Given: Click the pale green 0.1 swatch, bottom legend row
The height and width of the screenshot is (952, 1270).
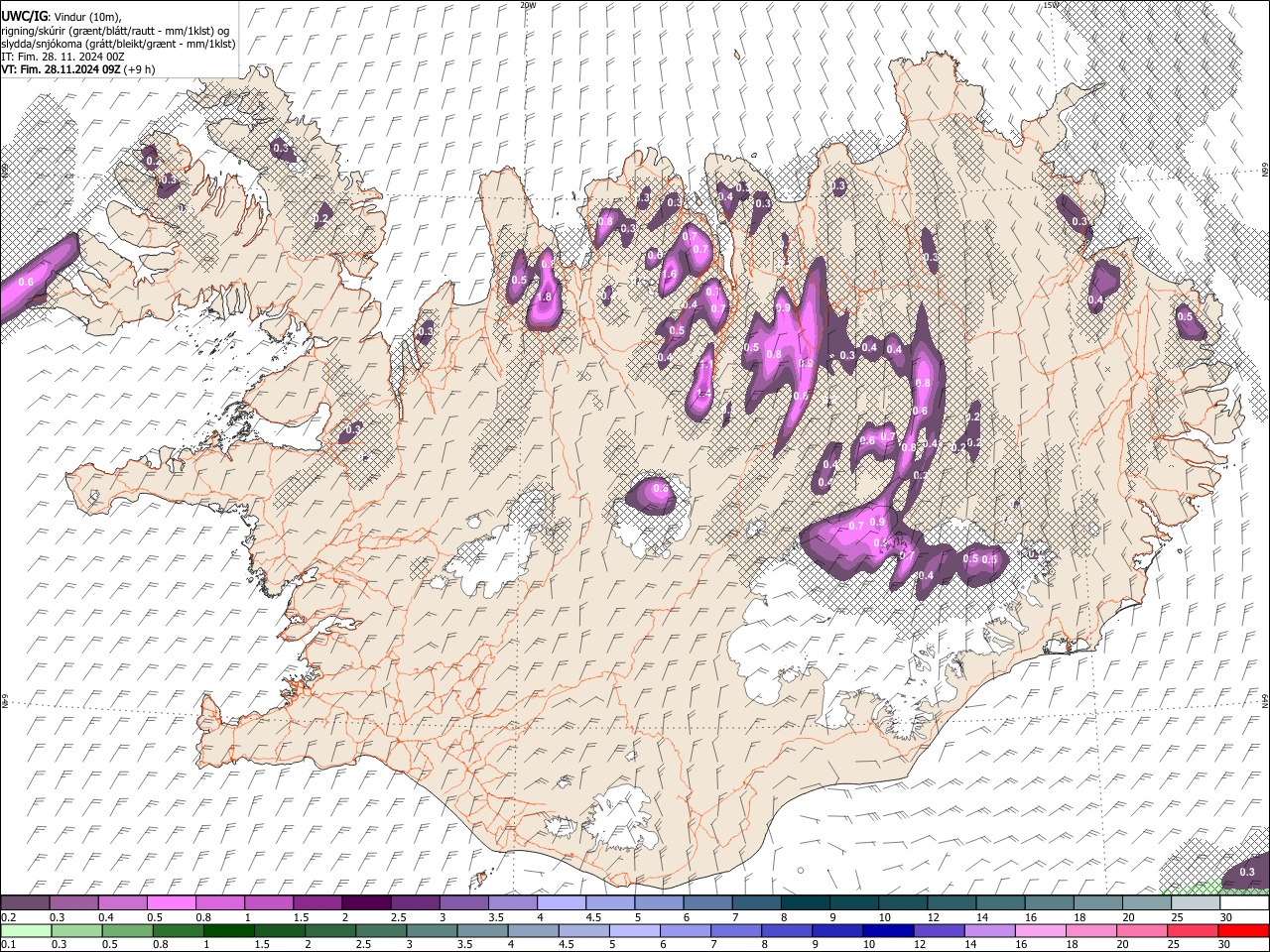Looking at the screenshot, I should 26,930.
